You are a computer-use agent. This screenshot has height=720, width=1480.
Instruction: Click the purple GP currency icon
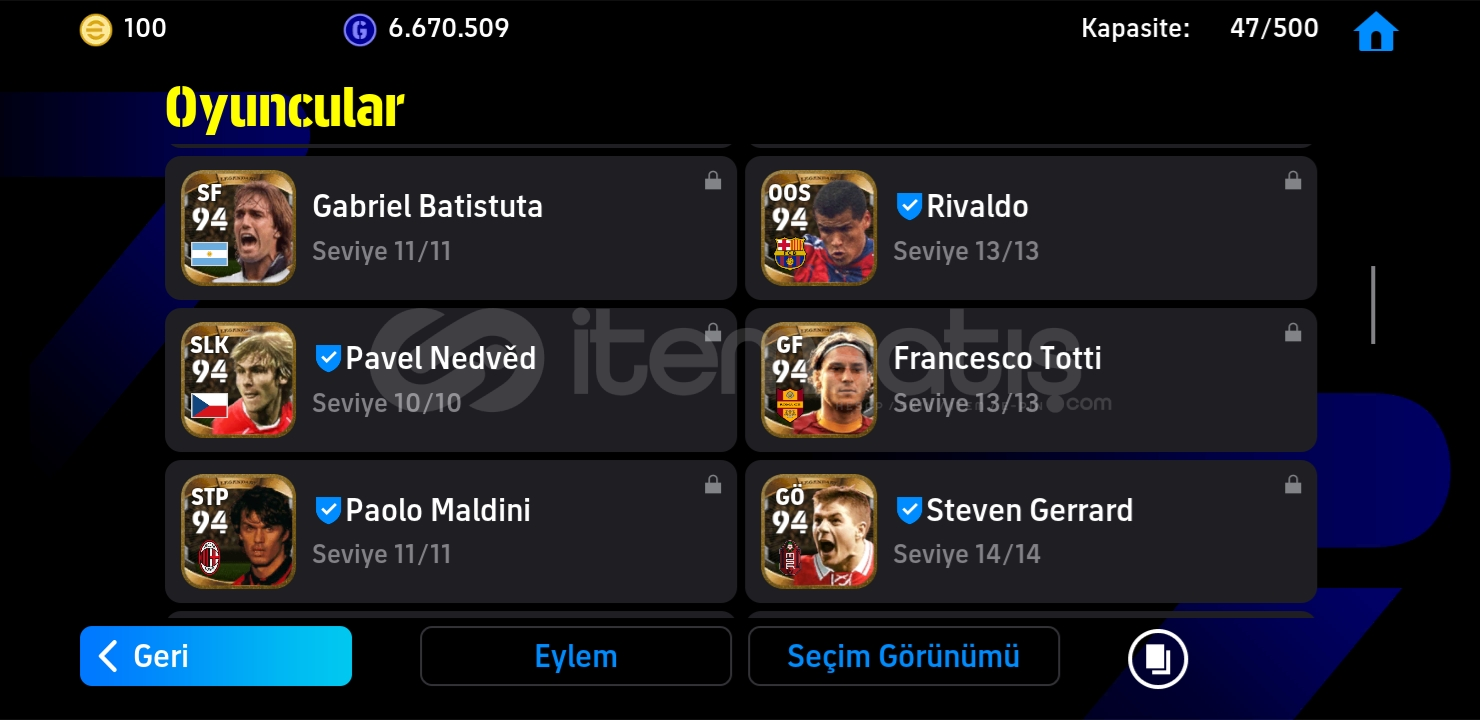[x=360, y=29]
